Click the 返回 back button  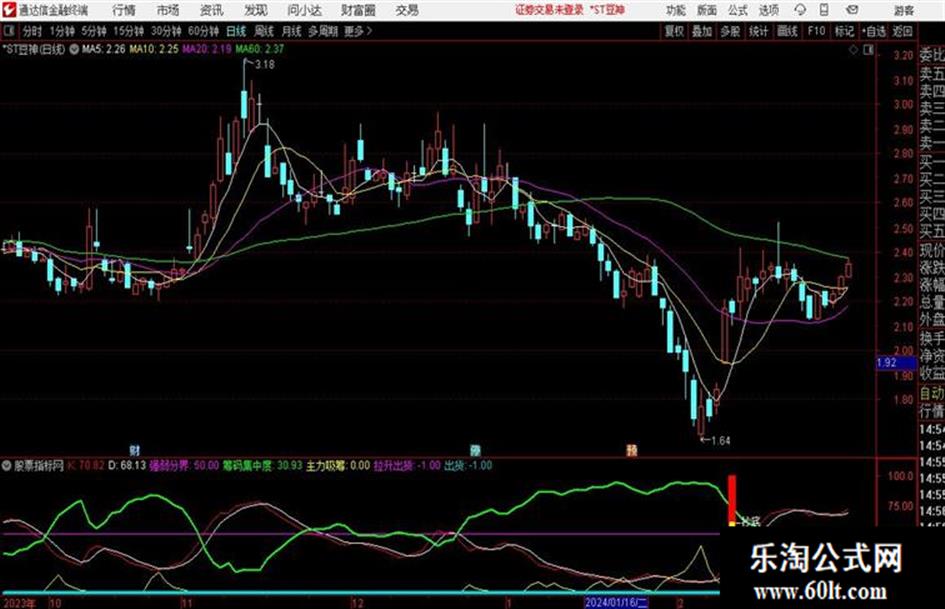903,31
